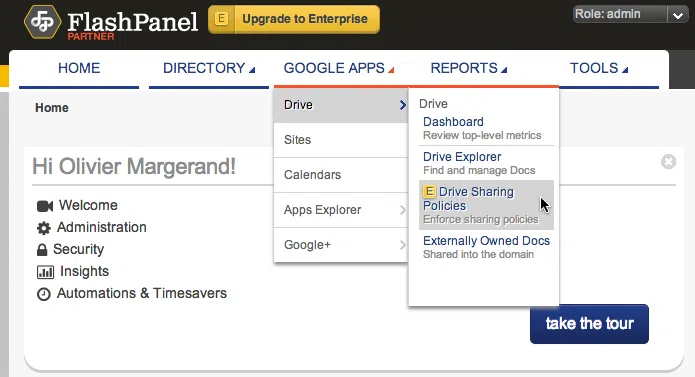The width and height of the screenshot is (695, 377).
Task: Open Drive Sharing Policies
Action: pos(486,205)
